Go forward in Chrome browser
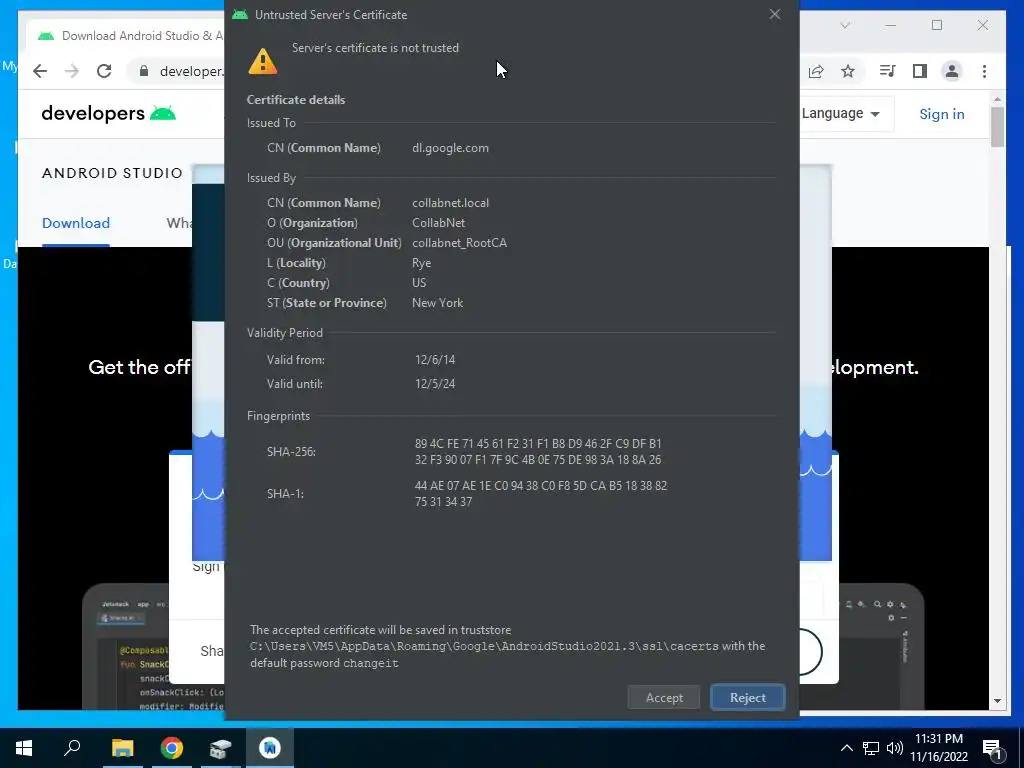 72,71
